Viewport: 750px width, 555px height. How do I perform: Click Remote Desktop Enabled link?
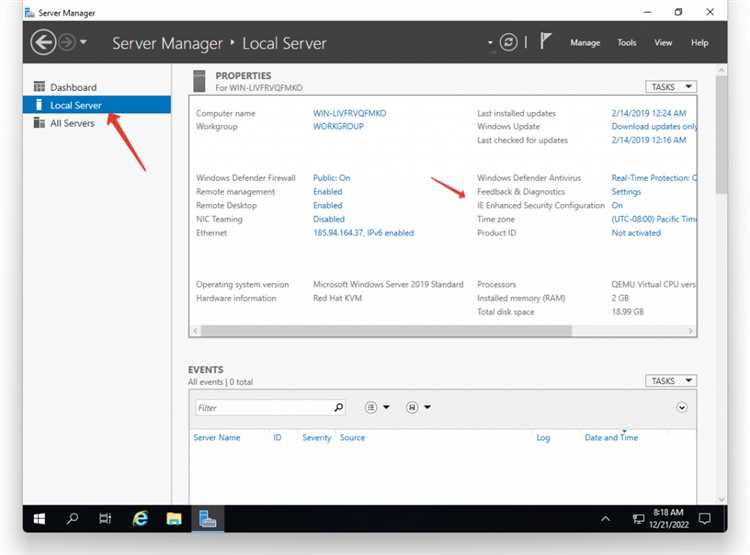(x=328, y=205)
